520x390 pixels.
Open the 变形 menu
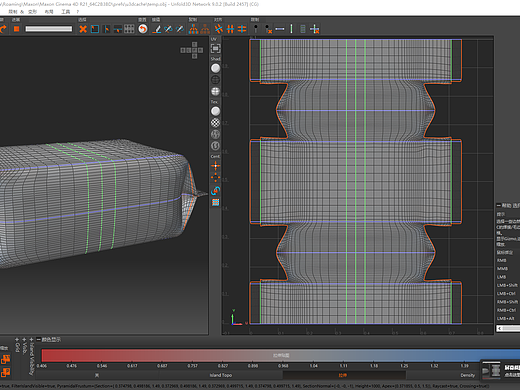(x=32, y=12)
